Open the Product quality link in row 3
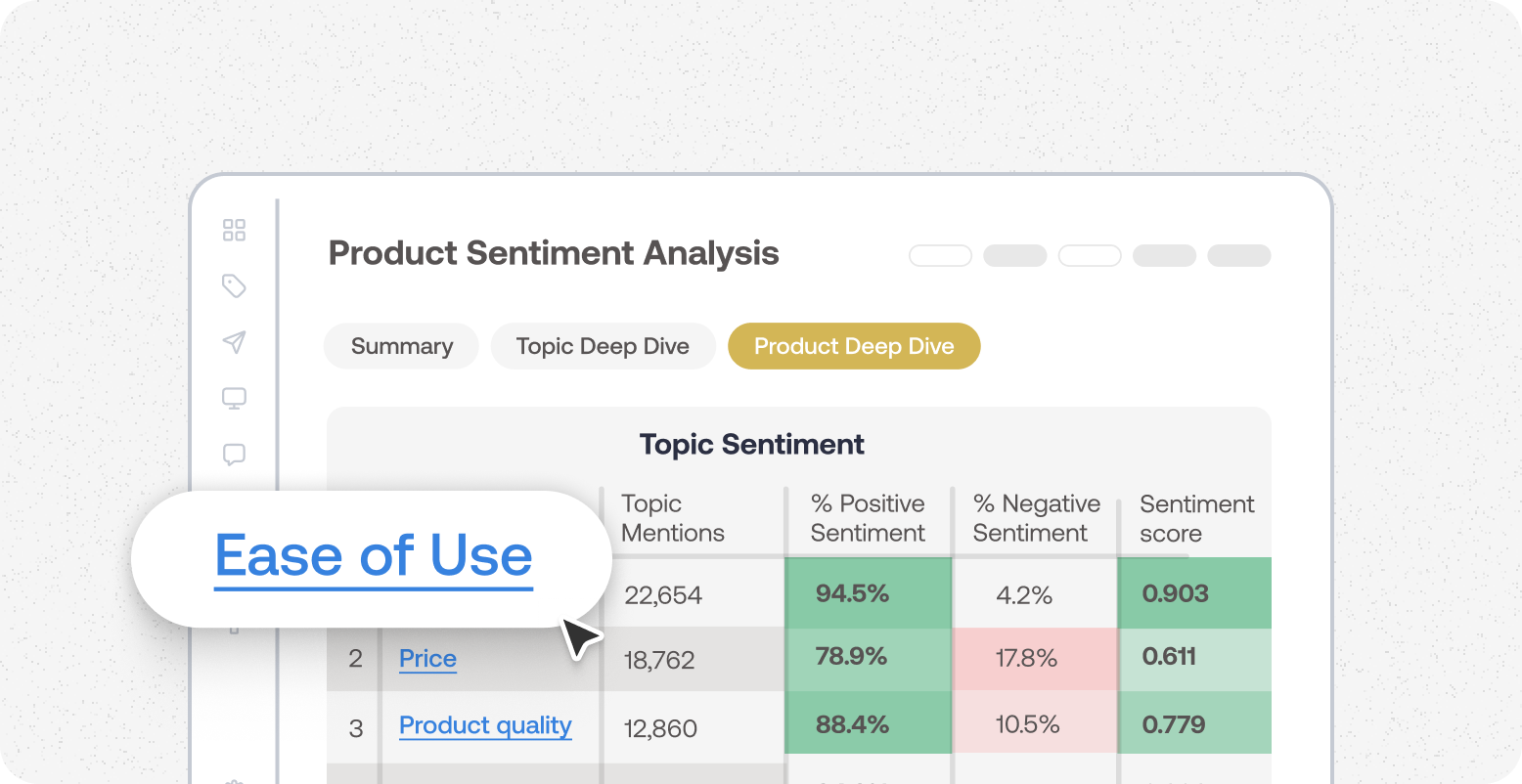This screenshot has width=1522, height=784. [484, 725]
